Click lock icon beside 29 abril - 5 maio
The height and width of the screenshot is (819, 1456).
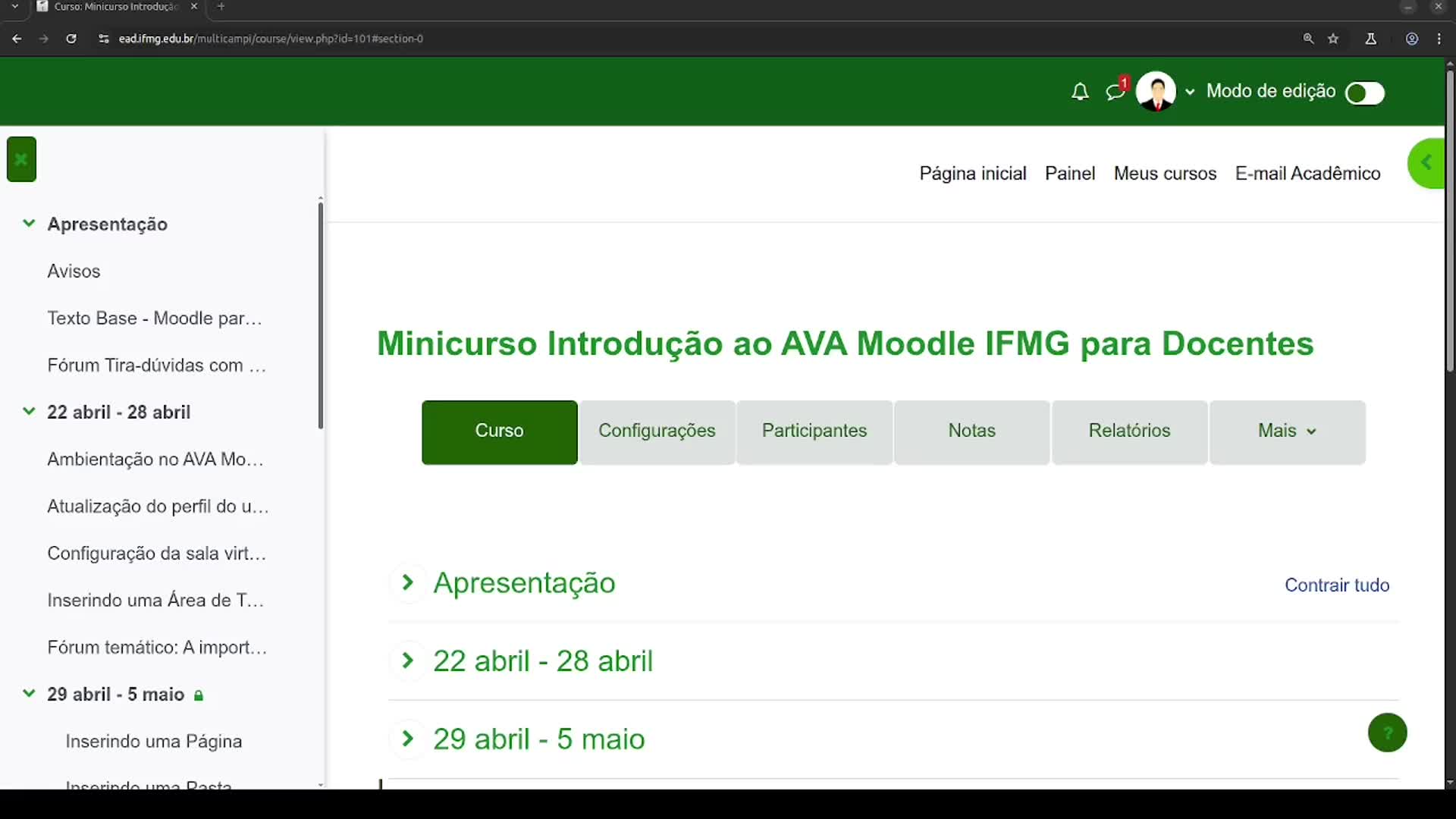(x=199, y=695)
